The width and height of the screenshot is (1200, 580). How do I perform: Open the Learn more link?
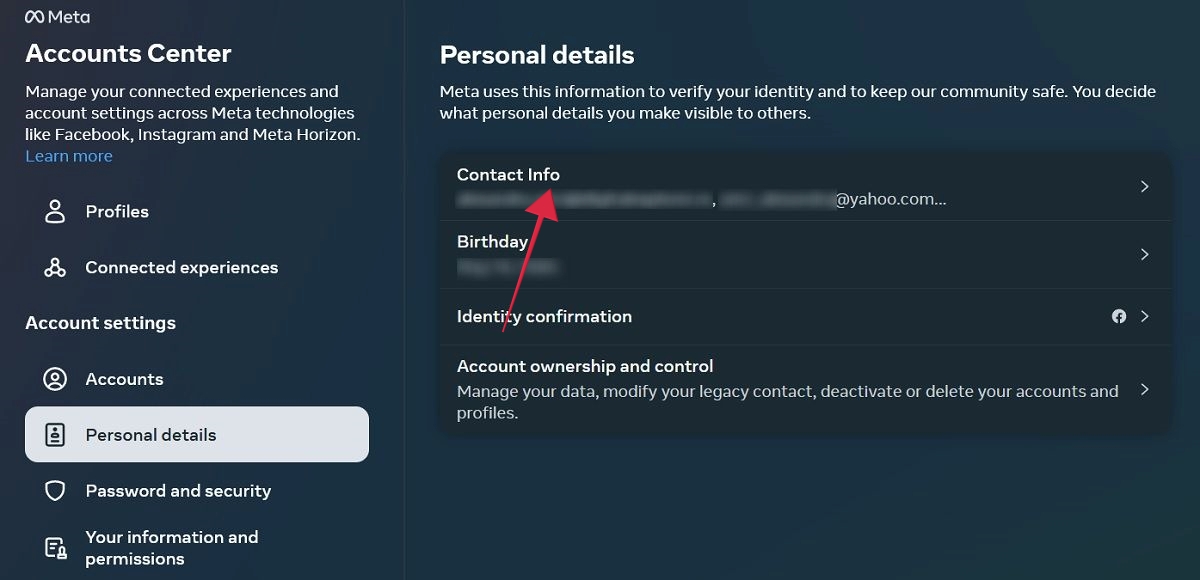pyautogui.click(x=68, y=155)
